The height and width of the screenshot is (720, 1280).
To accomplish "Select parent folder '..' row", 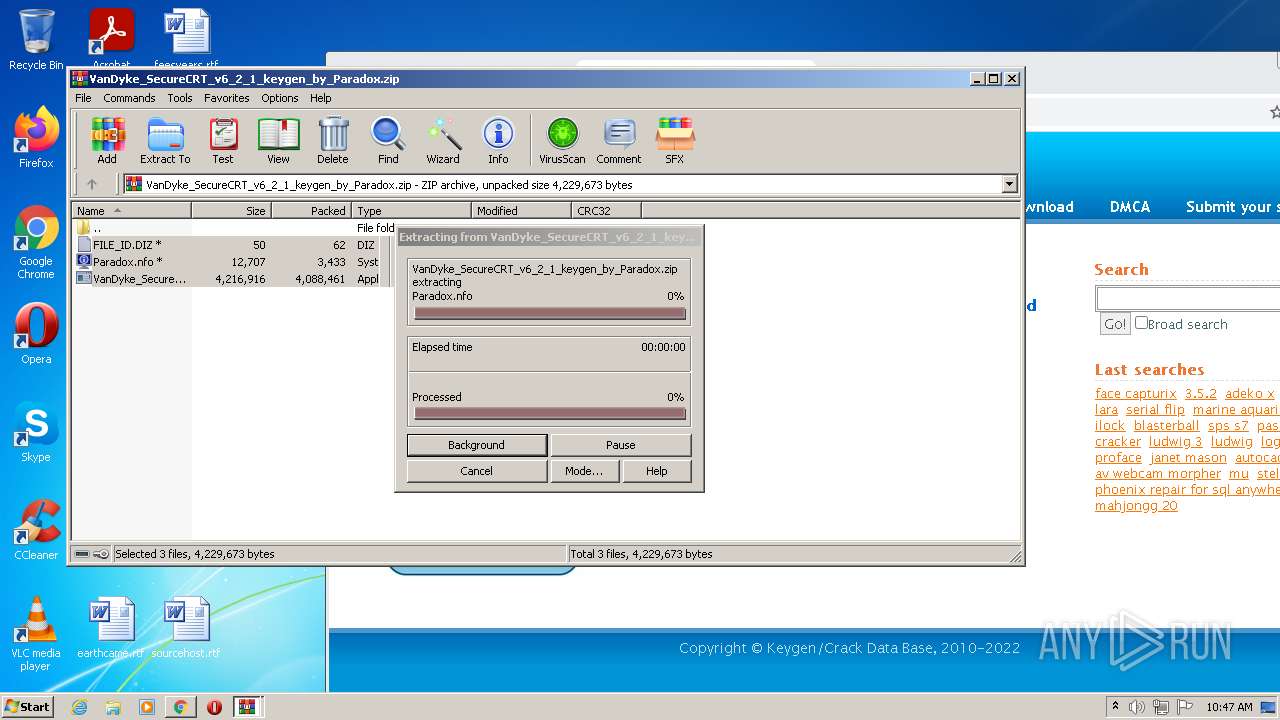I will point(233,228).
